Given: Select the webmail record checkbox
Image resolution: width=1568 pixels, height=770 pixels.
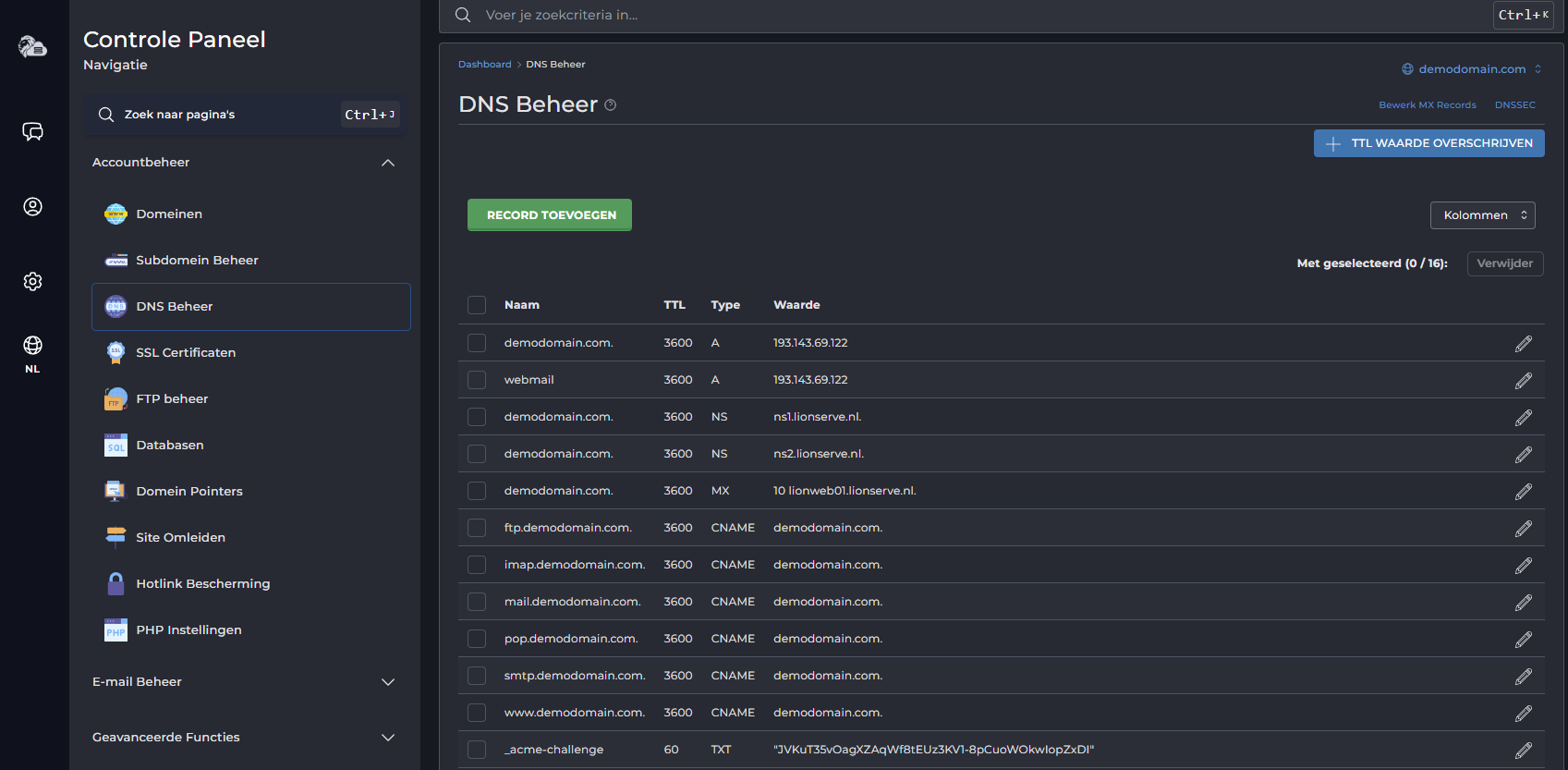Looking at the screenshot, I should (x=477, y=380).
